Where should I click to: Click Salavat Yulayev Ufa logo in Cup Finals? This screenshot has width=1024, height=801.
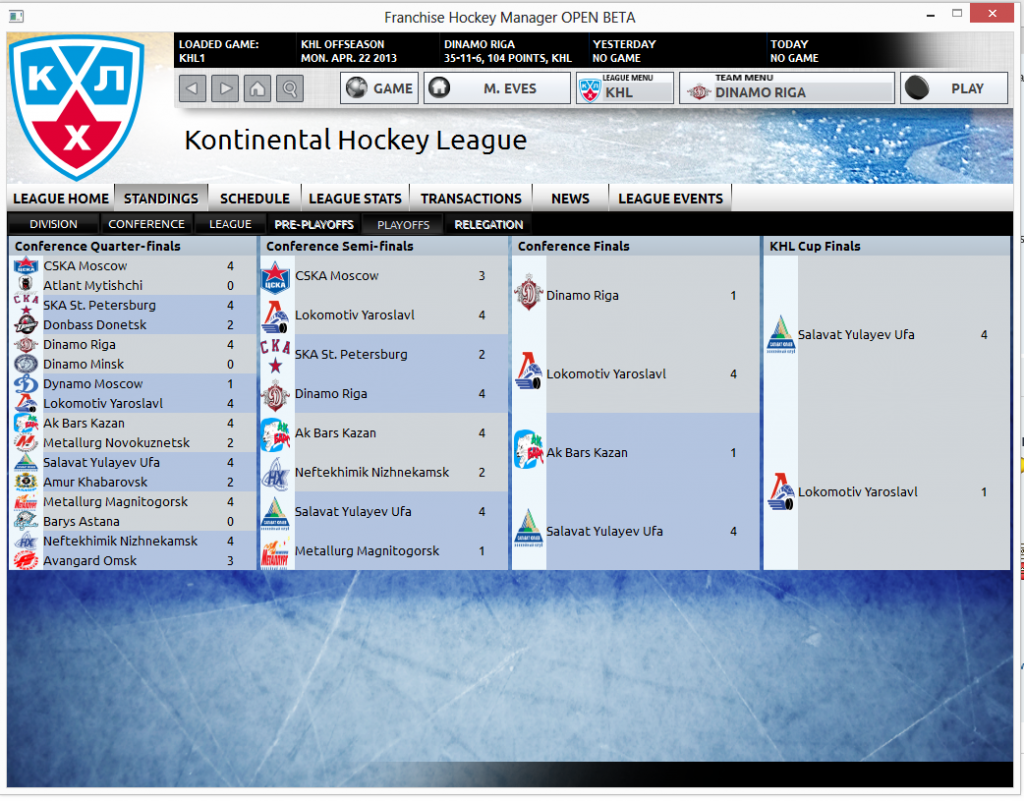tap(781, 334)
